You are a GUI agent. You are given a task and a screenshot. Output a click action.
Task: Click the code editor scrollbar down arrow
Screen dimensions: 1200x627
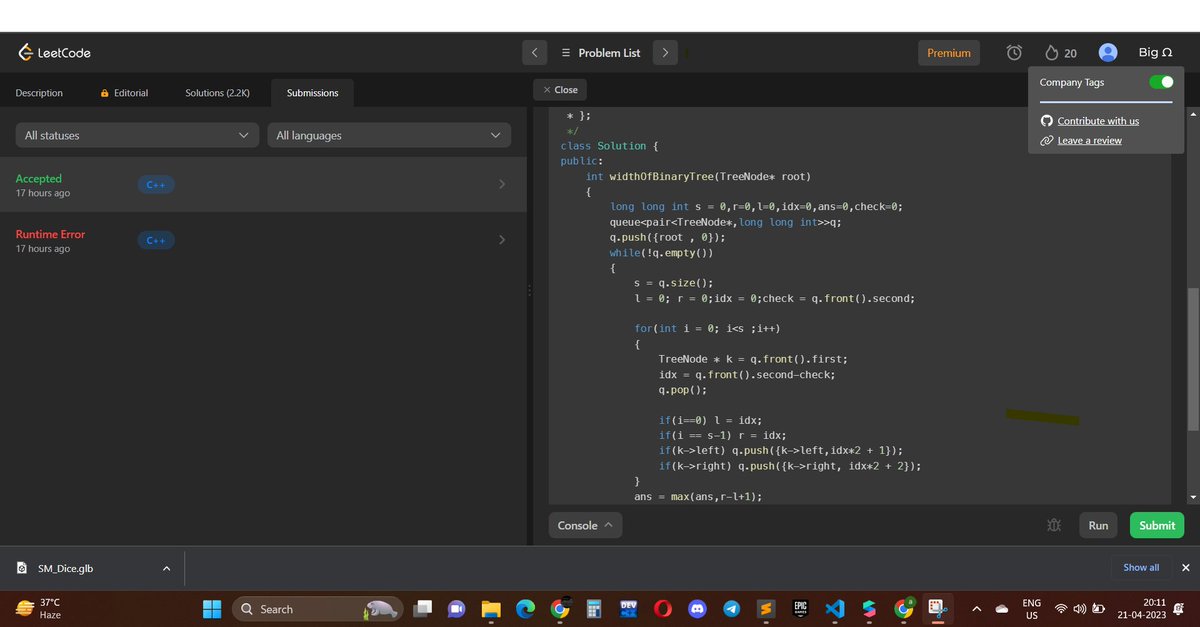tap(1191, 497)
